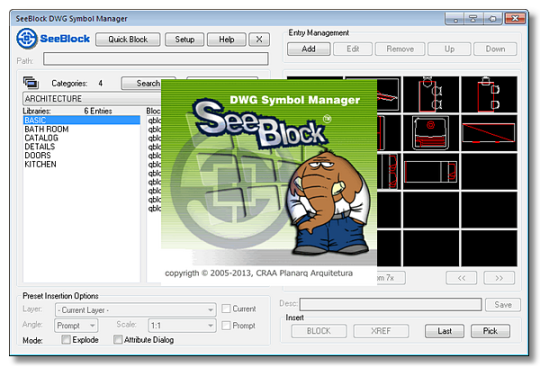Go to previous thumbnail page (<<)
540x367 pixels.
coord(461,278)
